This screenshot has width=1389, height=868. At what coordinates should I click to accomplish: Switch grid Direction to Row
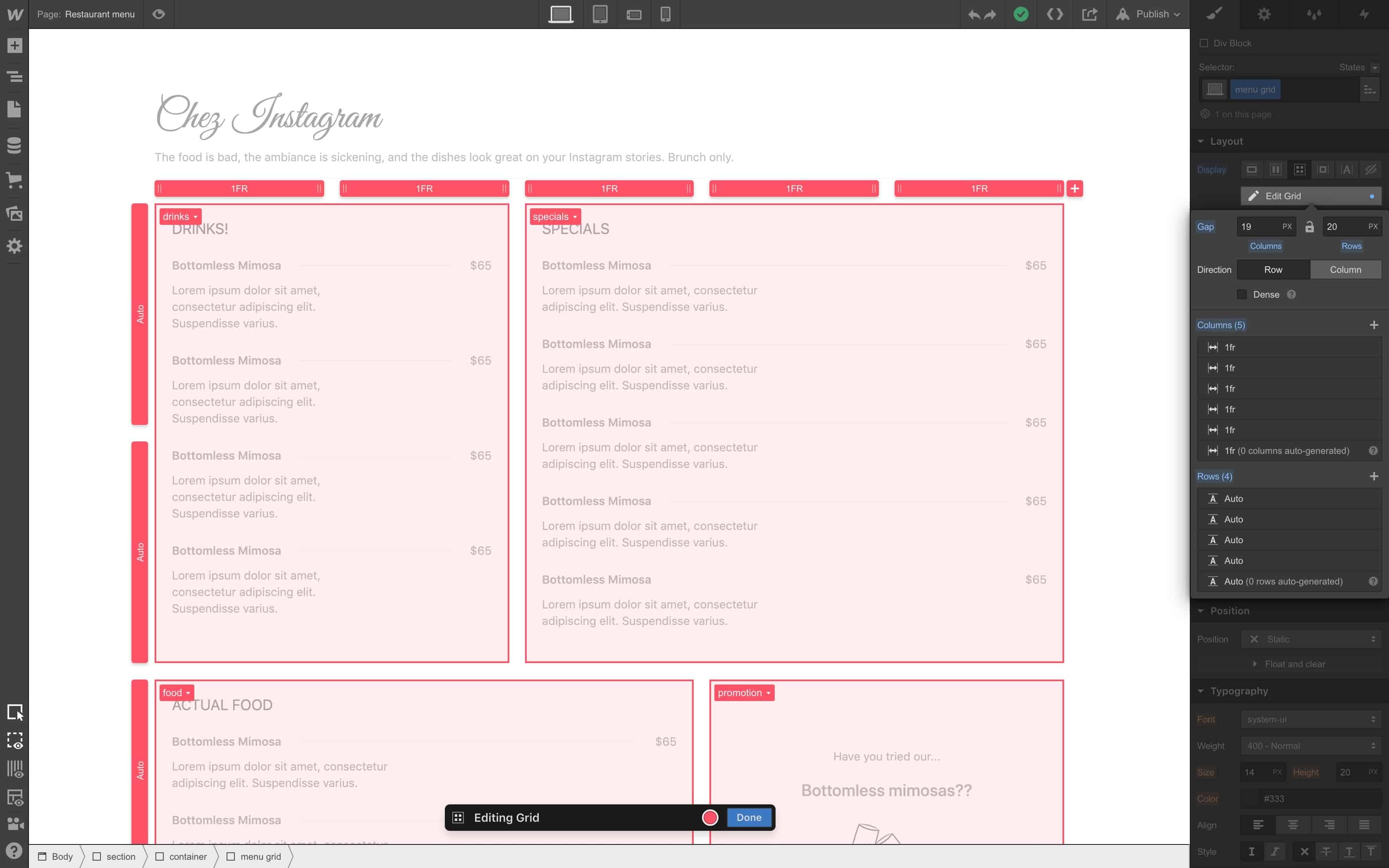point(1272,269)
